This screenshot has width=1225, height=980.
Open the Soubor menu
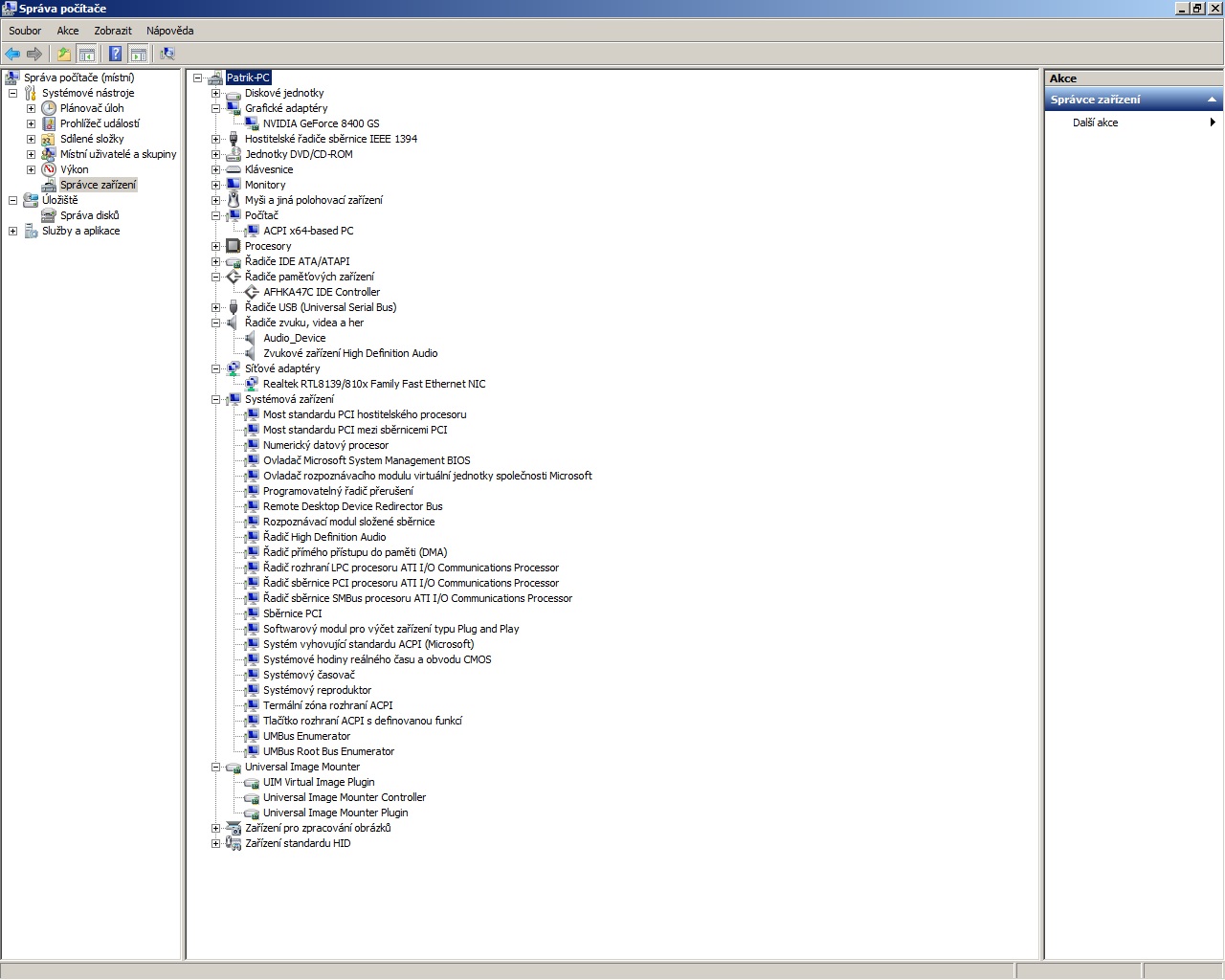coord(25,31)
